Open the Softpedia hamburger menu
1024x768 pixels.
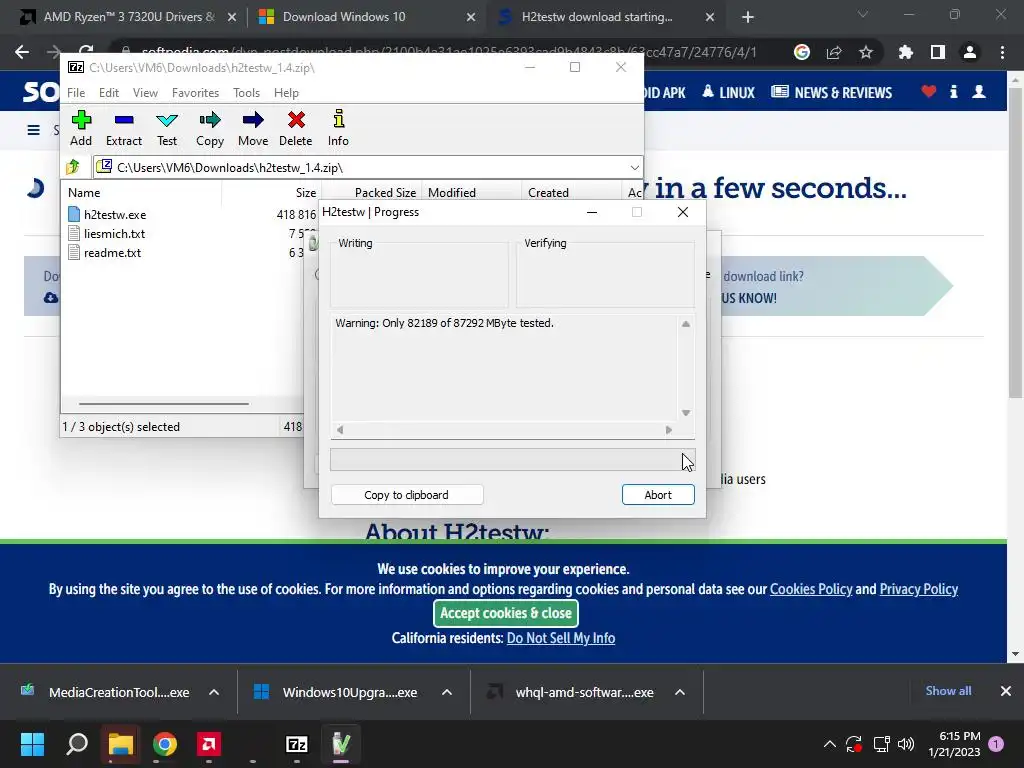(x=33, y=130)
